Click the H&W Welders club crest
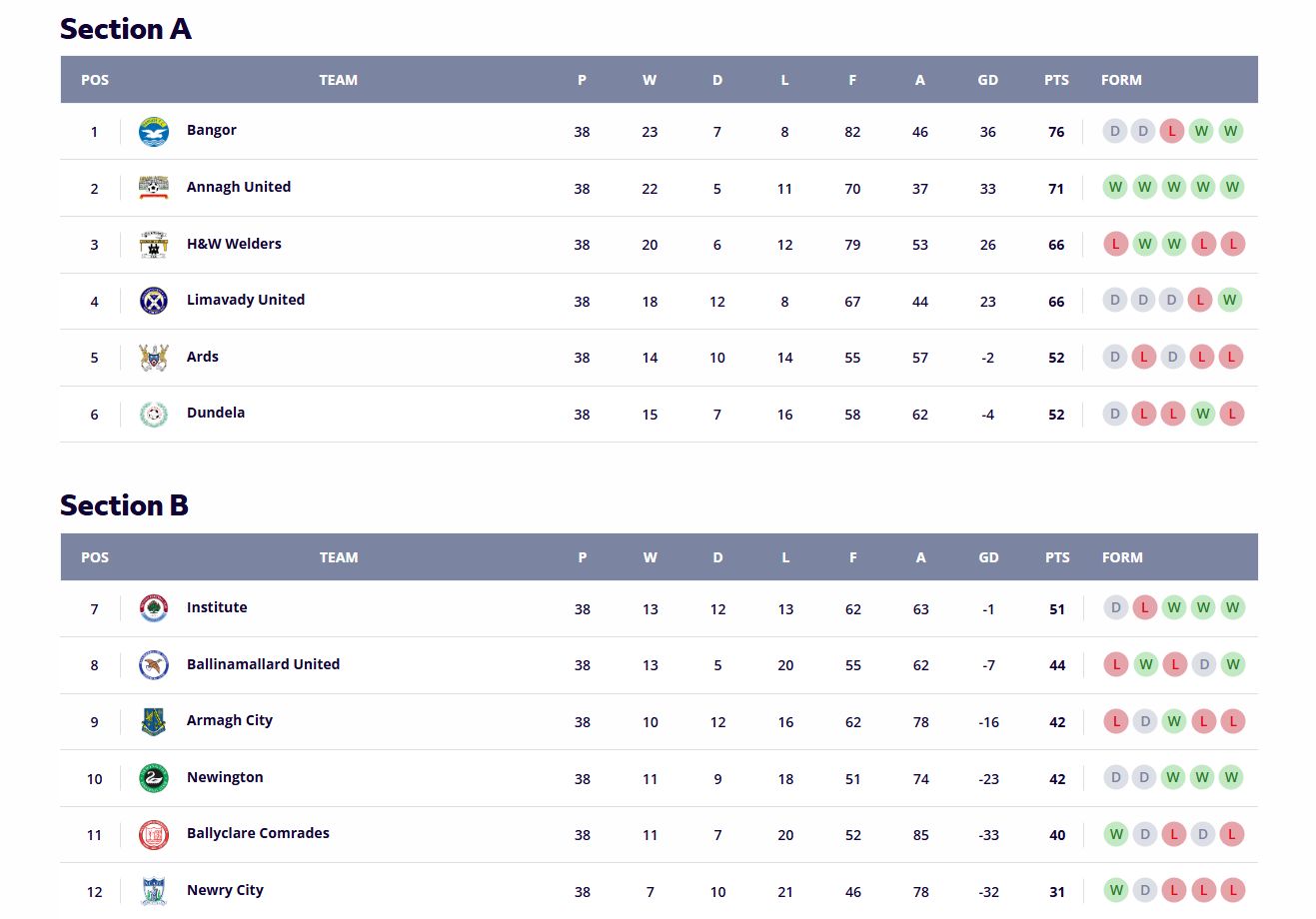This screenshot has height=919, width=1316. tap(154, 245)
